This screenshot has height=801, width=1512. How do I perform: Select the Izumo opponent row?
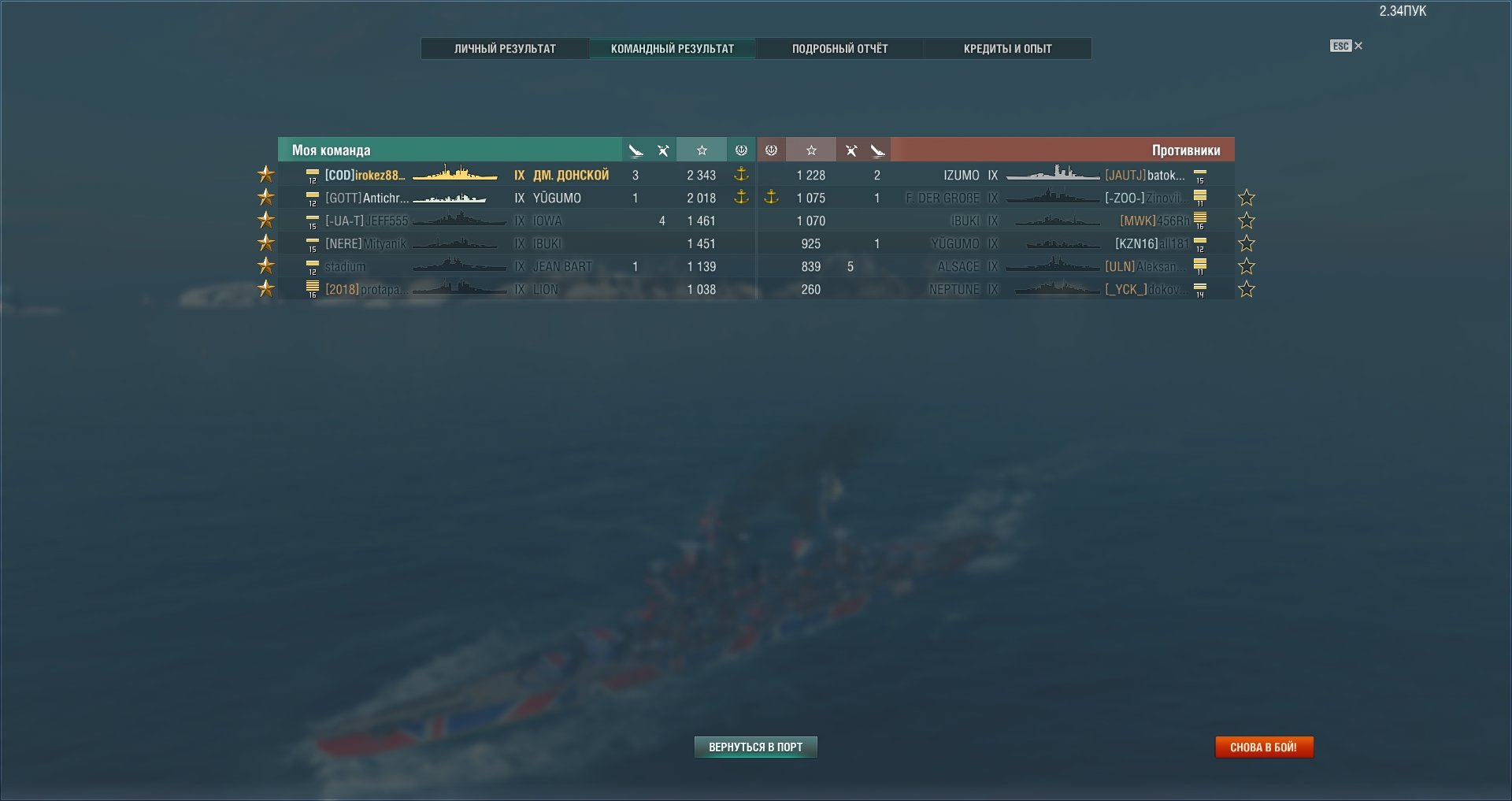click(996, 175)
